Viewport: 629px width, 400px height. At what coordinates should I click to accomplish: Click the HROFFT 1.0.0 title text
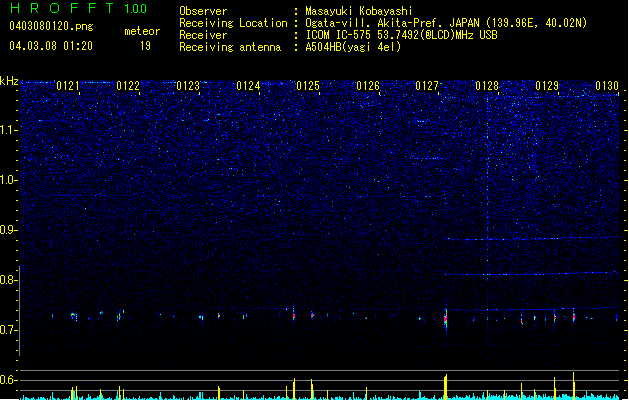79,8
